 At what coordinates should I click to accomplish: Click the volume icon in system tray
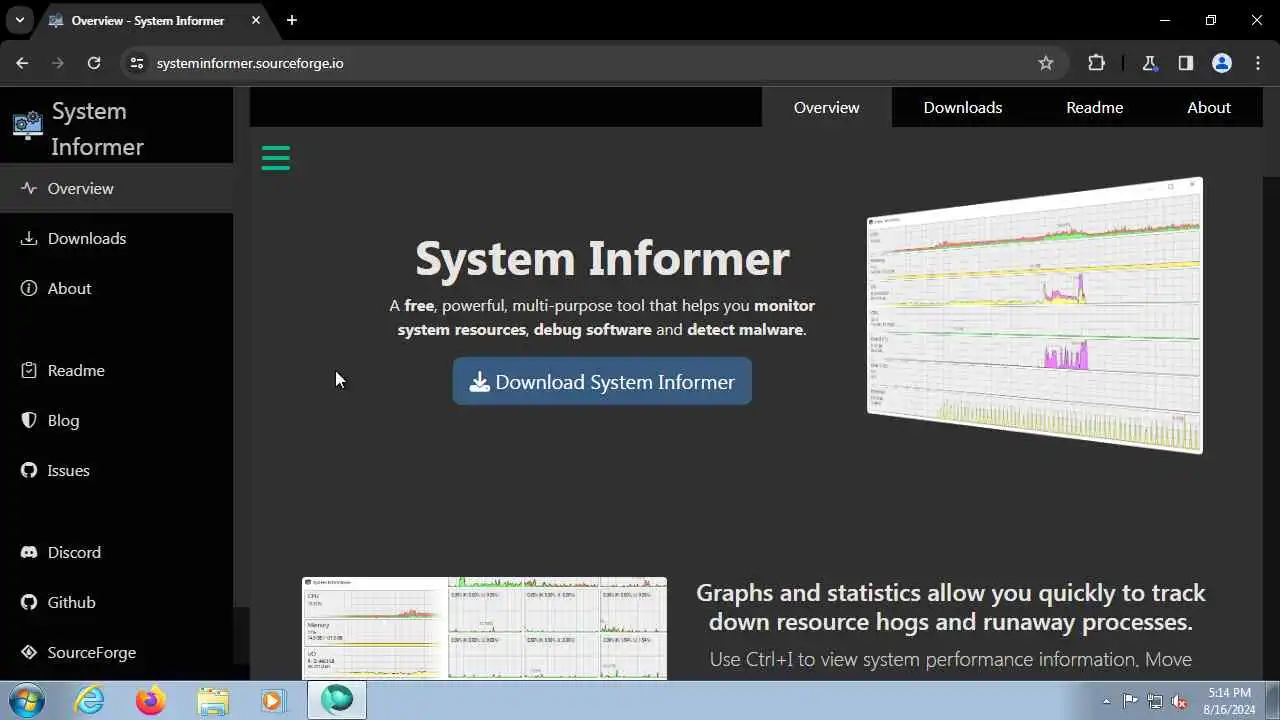coord(1180,701)
